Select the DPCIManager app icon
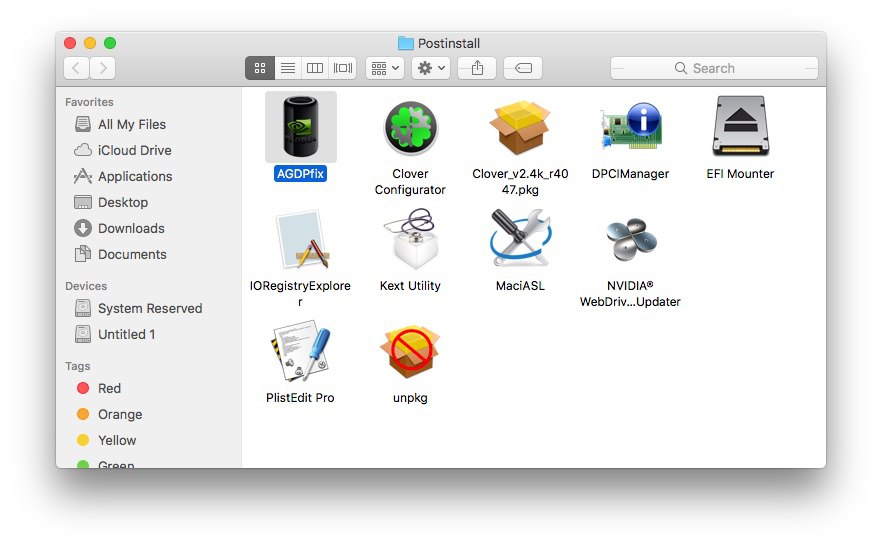The image size is (882, 548). [x=631, y=126]
